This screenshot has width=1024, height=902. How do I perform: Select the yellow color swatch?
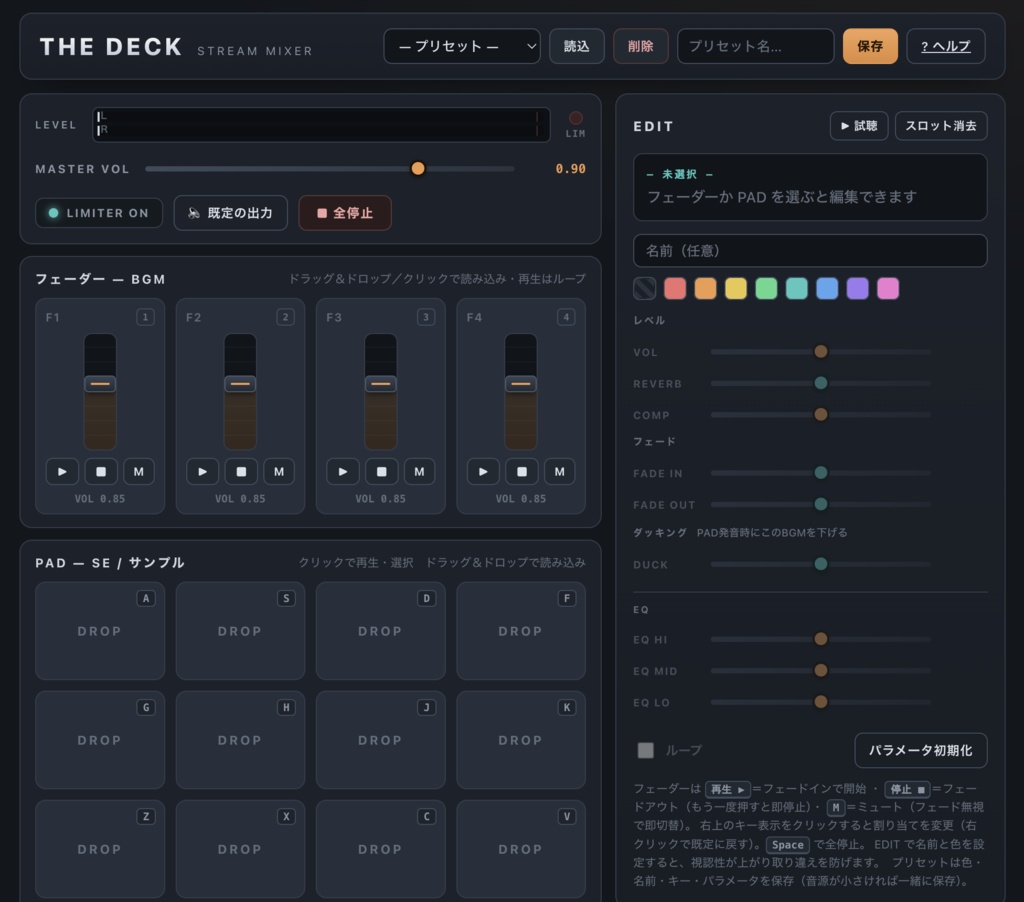tap(736, 288)
